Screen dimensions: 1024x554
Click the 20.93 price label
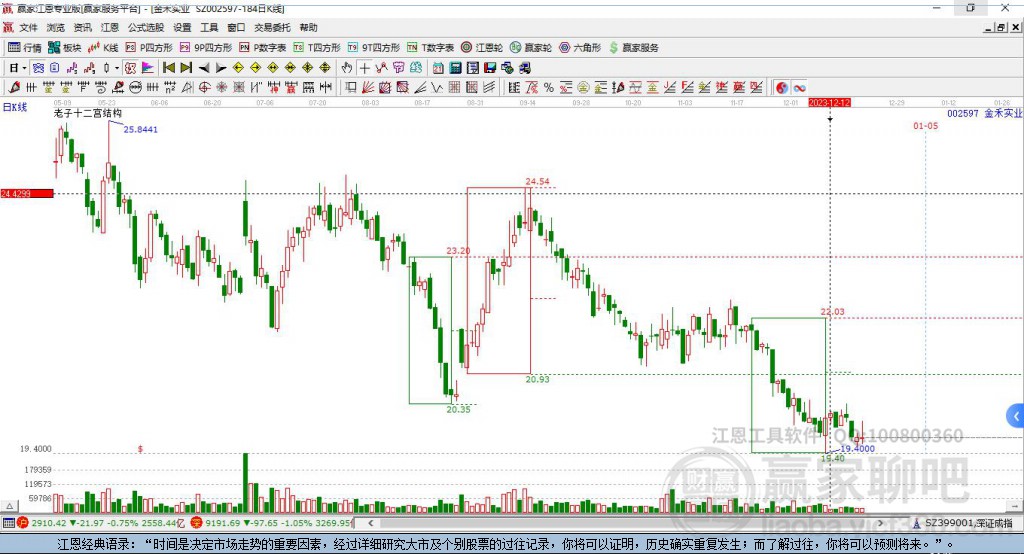click(537, 379)
